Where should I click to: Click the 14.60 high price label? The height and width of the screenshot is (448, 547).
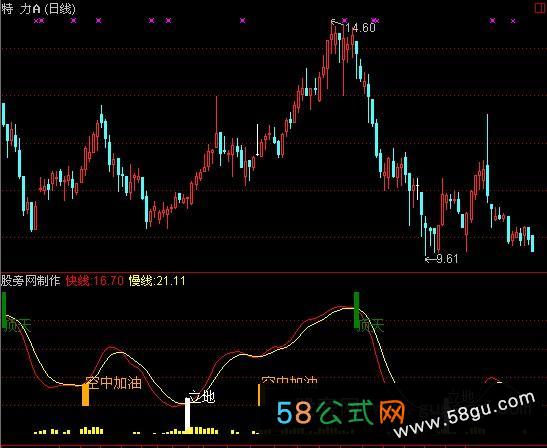tap(360, 28)
